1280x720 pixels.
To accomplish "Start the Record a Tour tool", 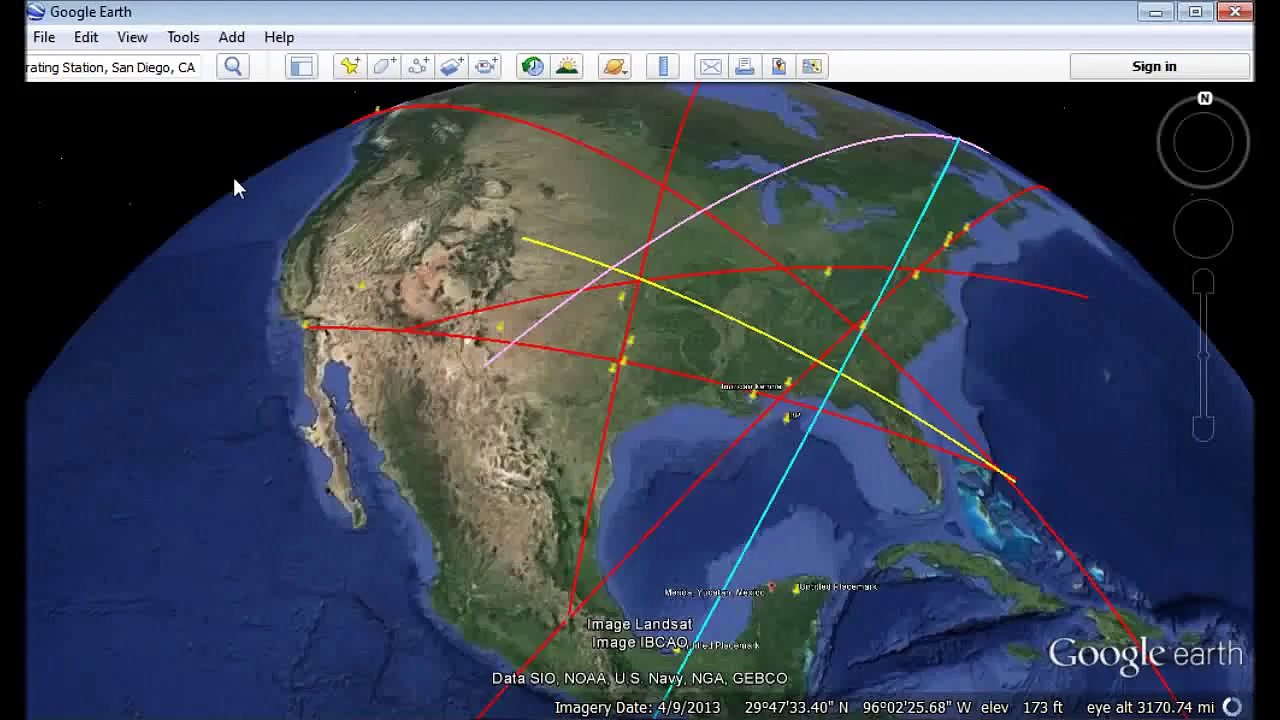I will click(x=486, y=67).
